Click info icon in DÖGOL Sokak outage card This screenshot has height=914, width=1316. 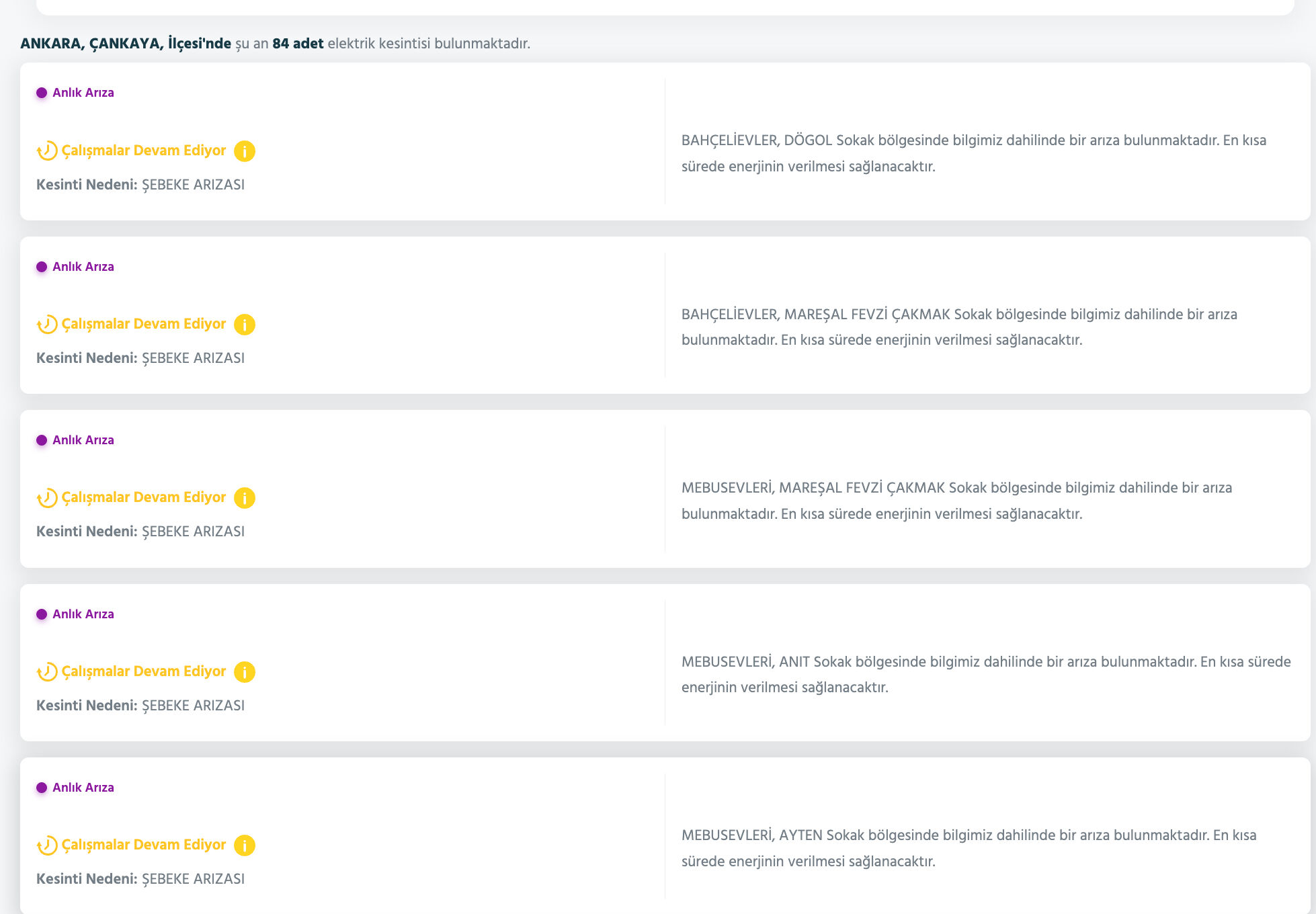pyautogui.click(x=244, y=151)
